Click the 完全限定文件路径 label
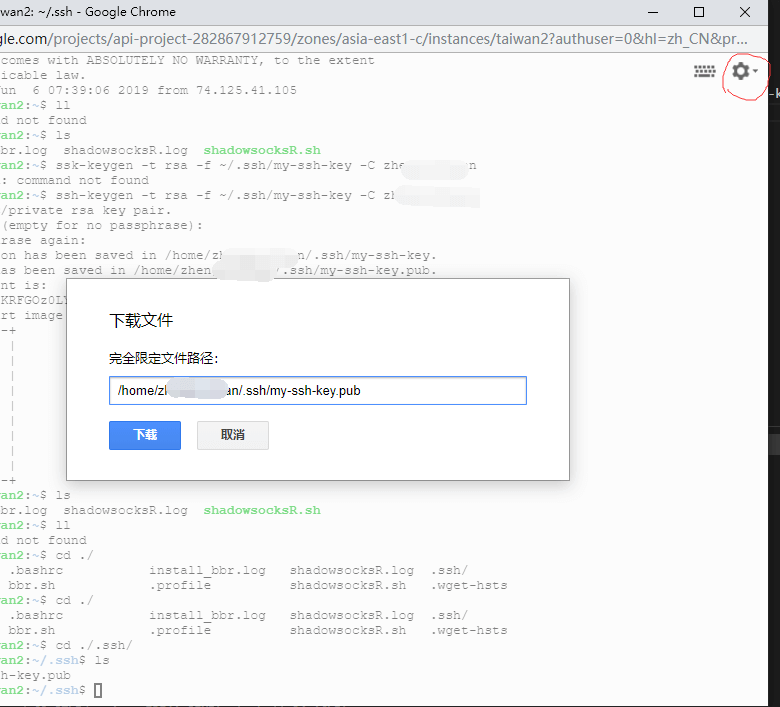The image size is (780, 707). coord(164,358)
